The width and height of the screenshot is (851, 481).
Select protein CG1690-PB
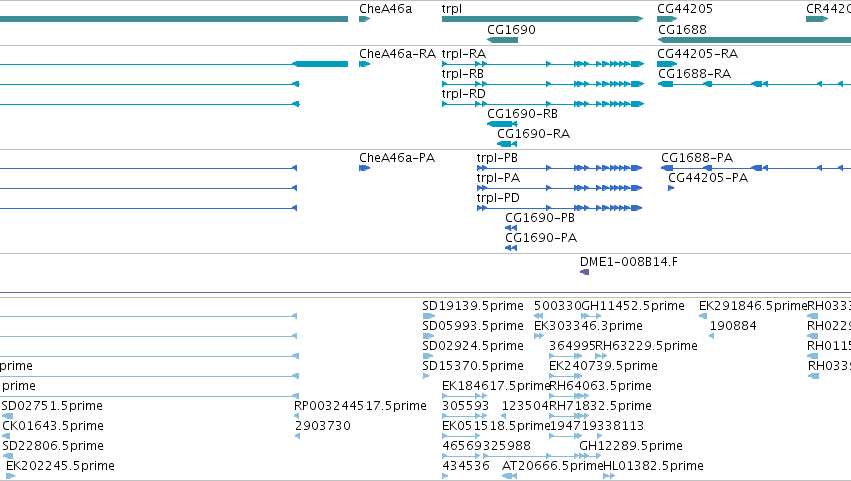tap(539, 218)
